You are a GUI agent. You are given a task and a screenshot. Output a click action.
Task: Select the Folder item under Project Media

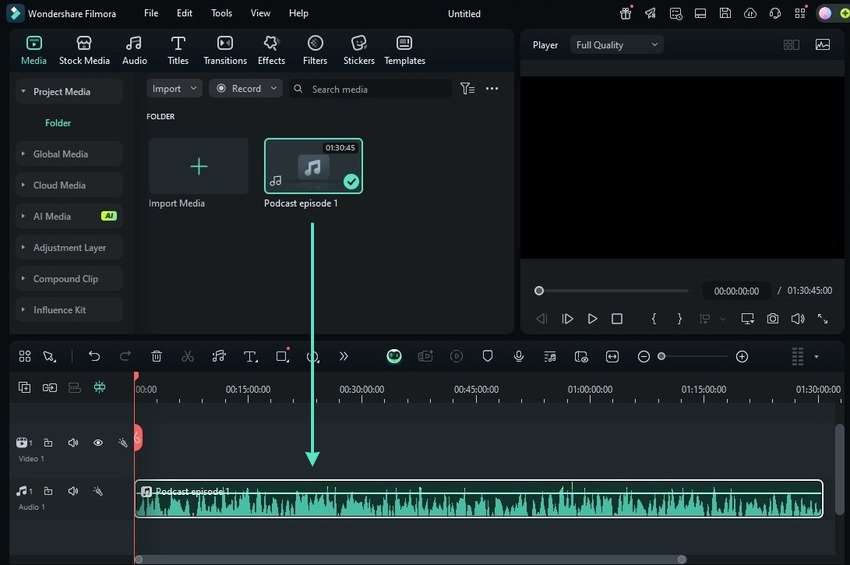[58, 123]
